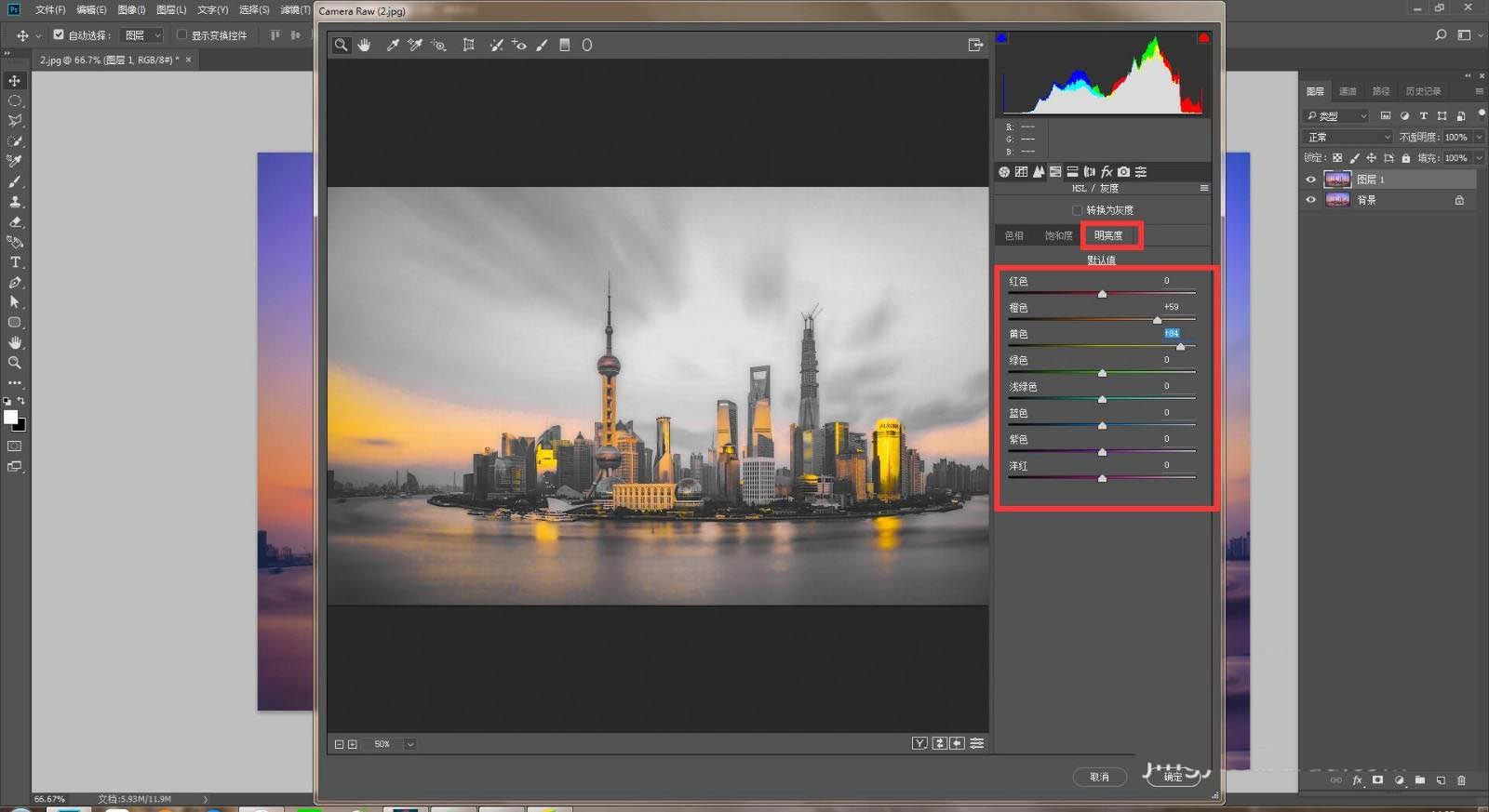Click the 默认值 link
1489x812 pixels.
1101,260
